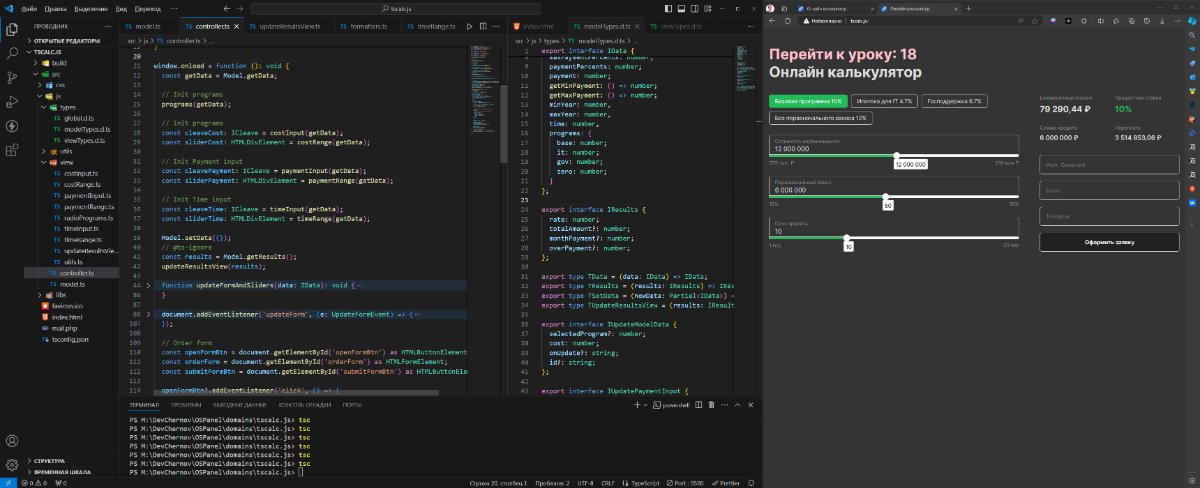Screen dimensions: 1200x488
Task: Open costInput.ts in the file explorer
Action: click(82, 173)
